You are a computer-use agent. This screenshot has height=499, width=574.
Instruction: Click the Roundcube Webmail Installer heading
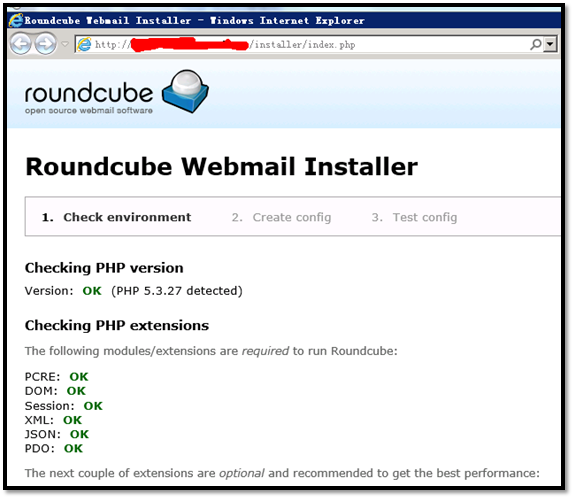pos(221,167)
